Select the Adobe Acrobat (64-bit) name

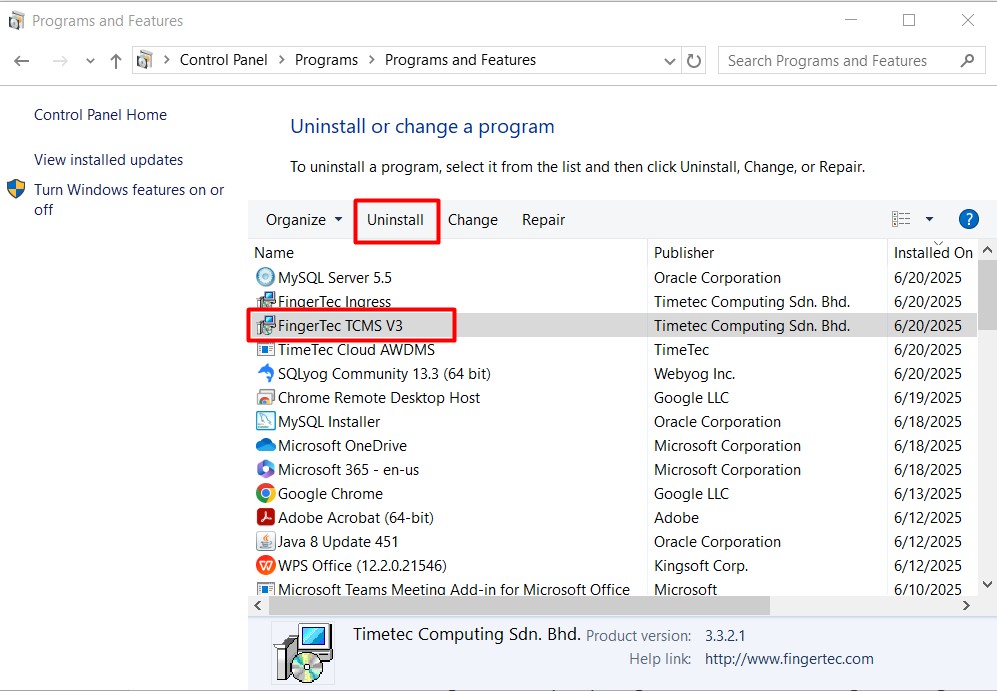(x=356, y=518)
